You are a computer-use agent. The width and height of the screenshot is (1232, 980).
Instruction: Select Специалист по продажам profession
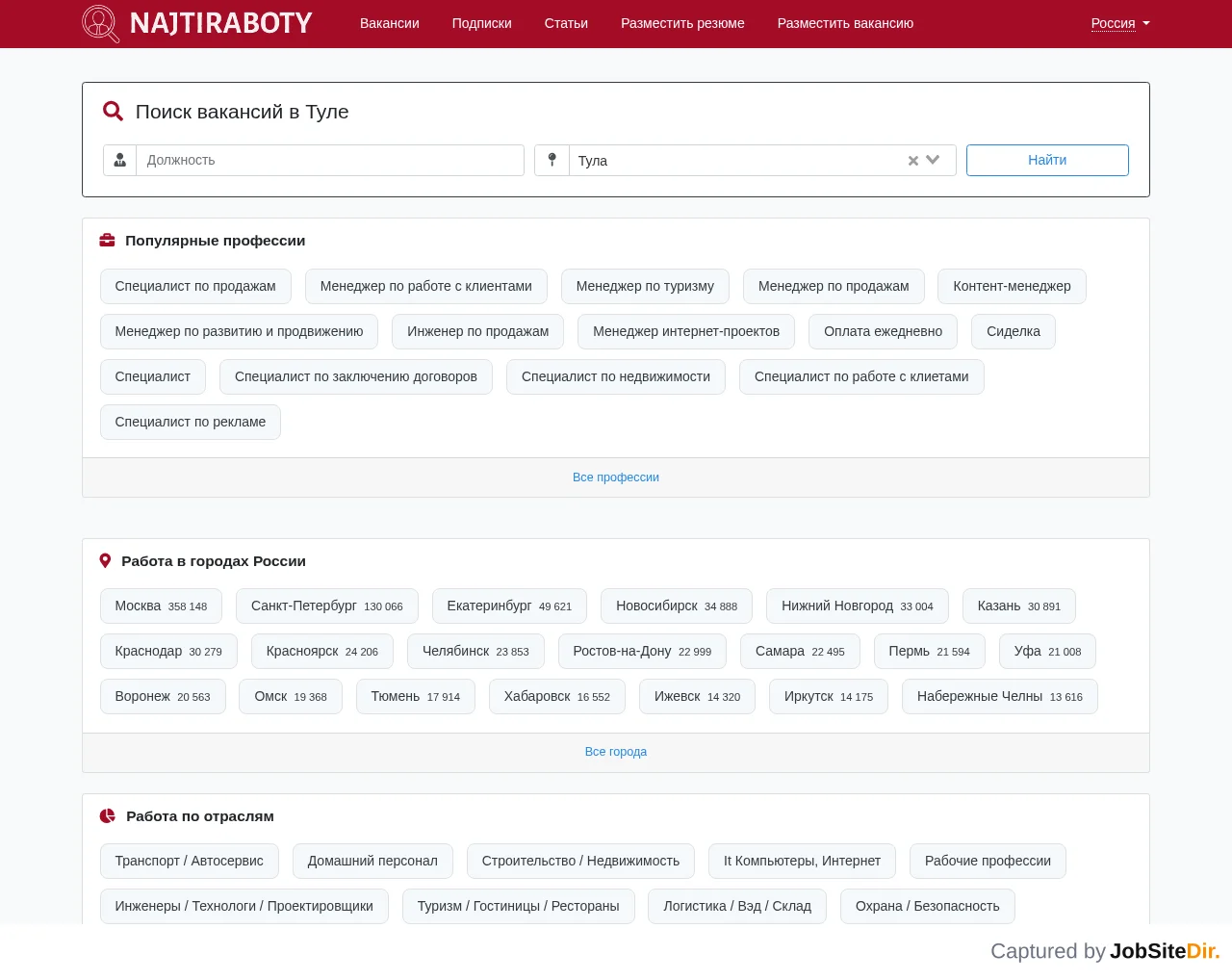[x=195, y=286]
